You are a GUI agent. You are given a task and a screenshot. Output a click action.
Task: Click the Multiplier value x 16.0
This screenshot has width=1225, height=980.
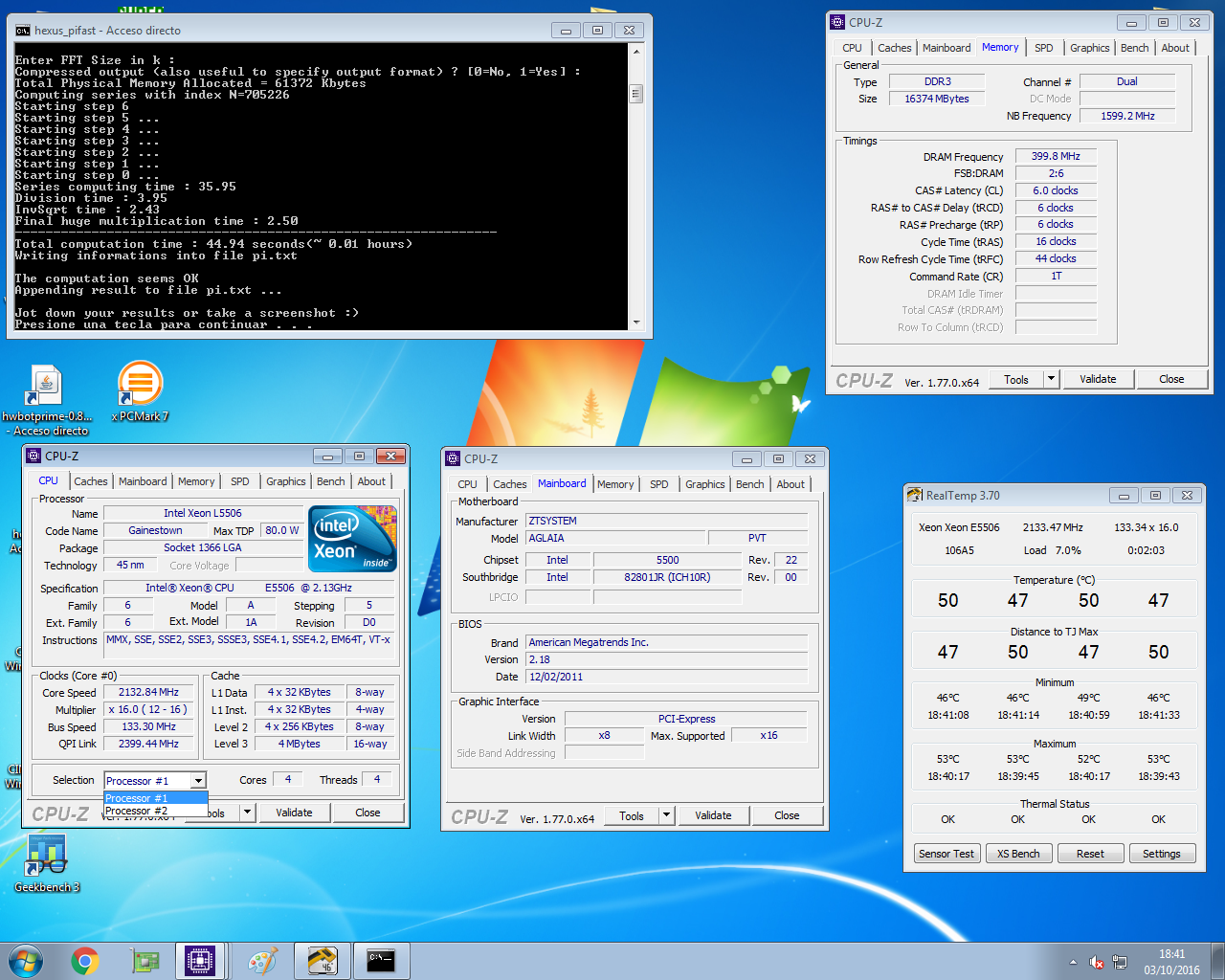tap(148, 709)
